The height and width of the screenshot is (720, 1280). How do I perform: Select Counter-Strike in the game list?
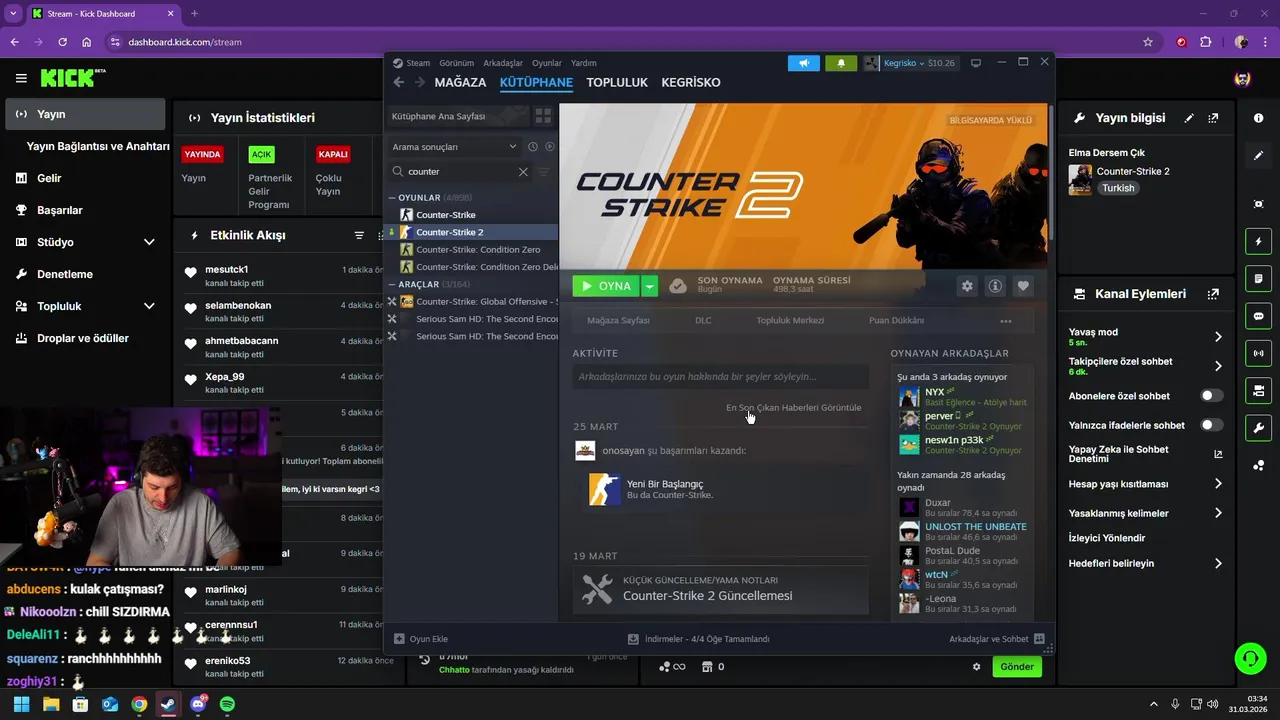(446, 215)
